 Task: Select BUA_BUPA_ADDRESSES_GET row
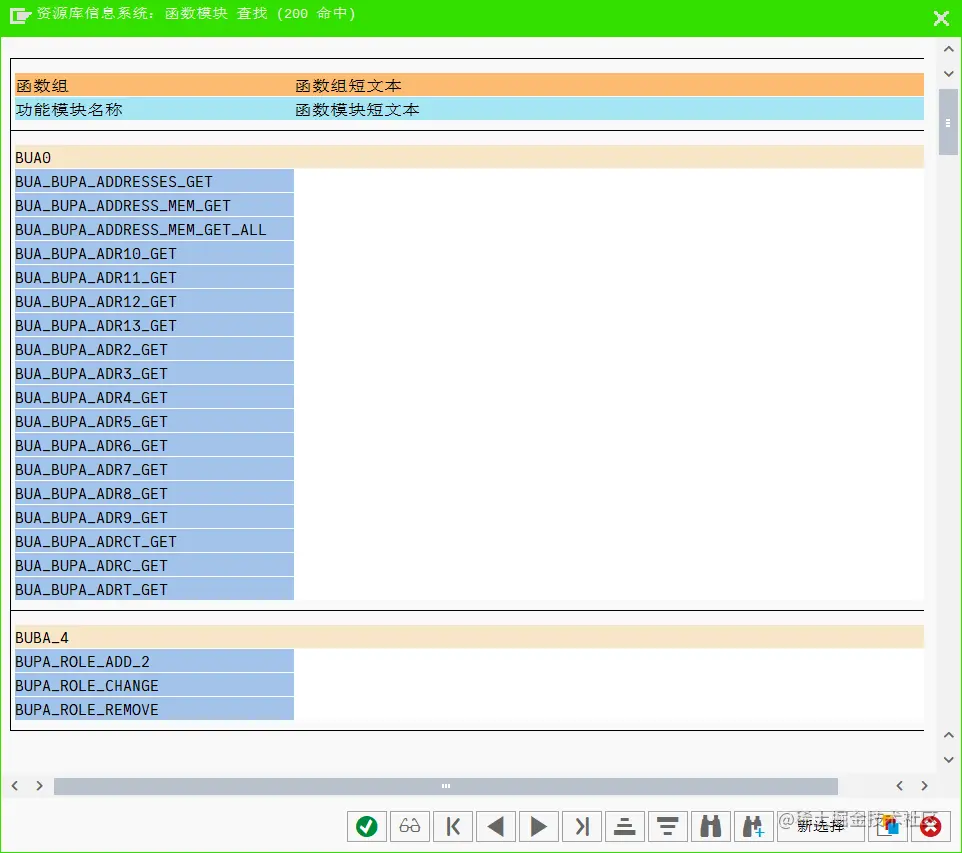[154, 182]
